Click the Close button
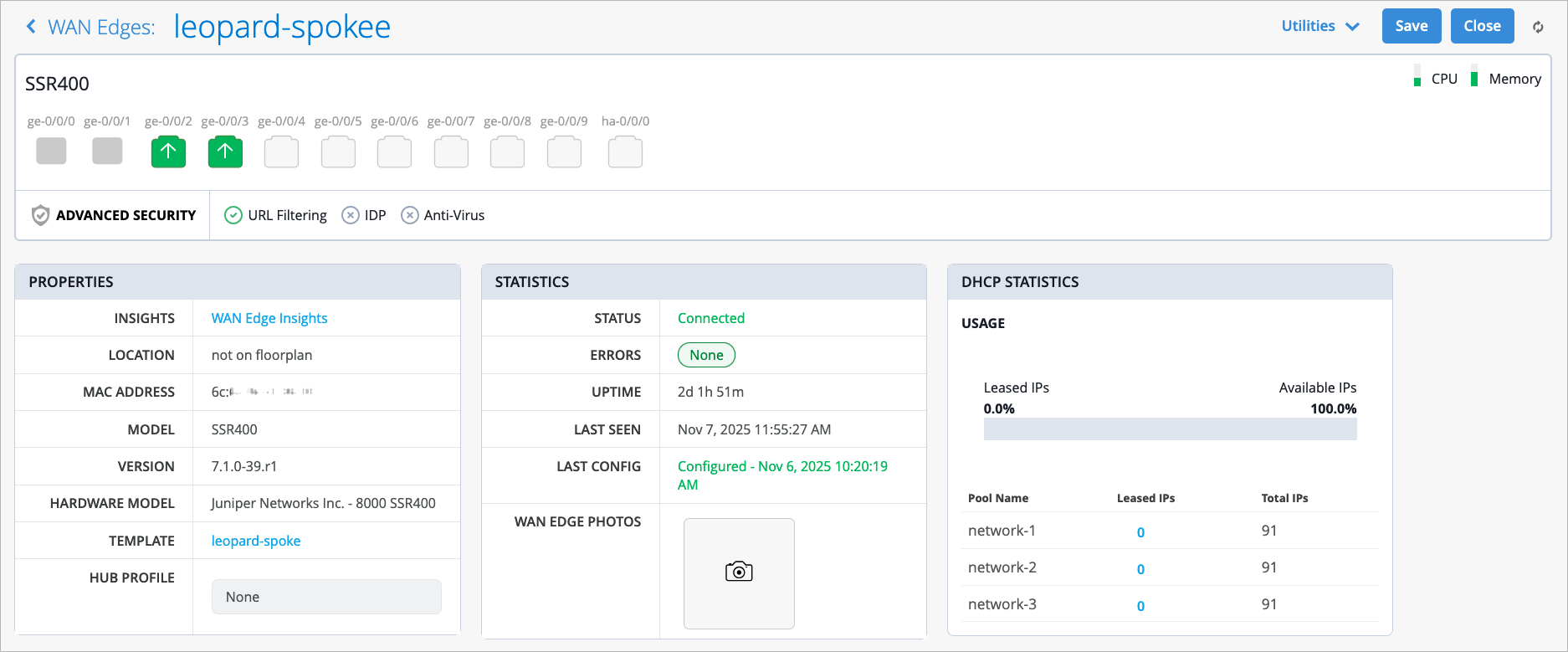Viewport: 1568px width, 652px height. tap(1482, 26)
